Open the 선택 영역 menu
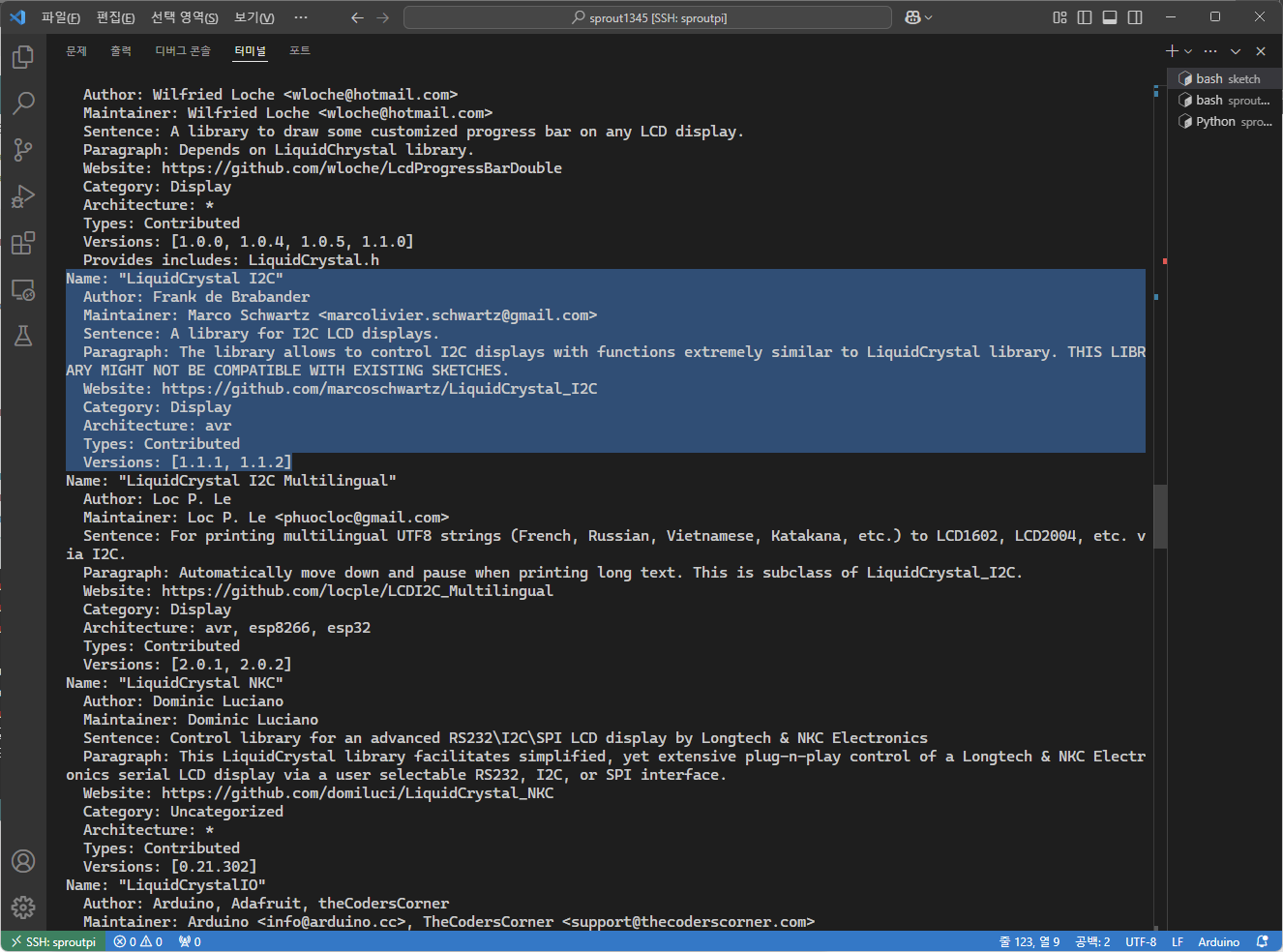1283x952 pixels. [184, 17]
